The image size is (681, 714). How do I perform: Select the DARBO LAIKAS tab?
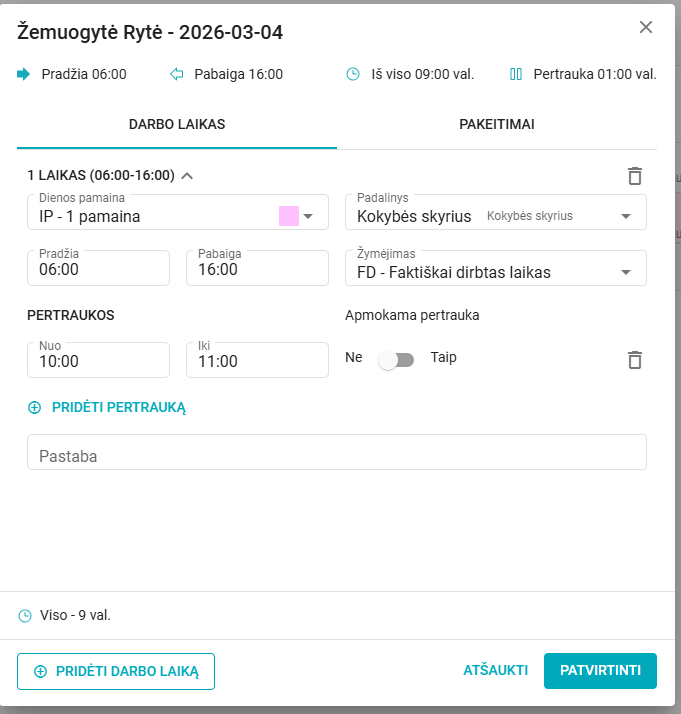coord(177,125)
